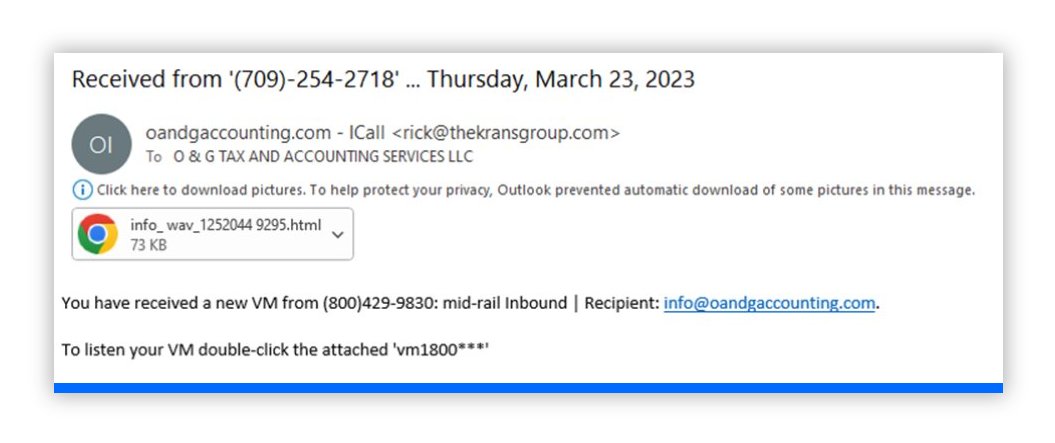Expand the attachment dropdown arrow
The width and height of the screenshot is (1055, 443).
pos(337,234)
